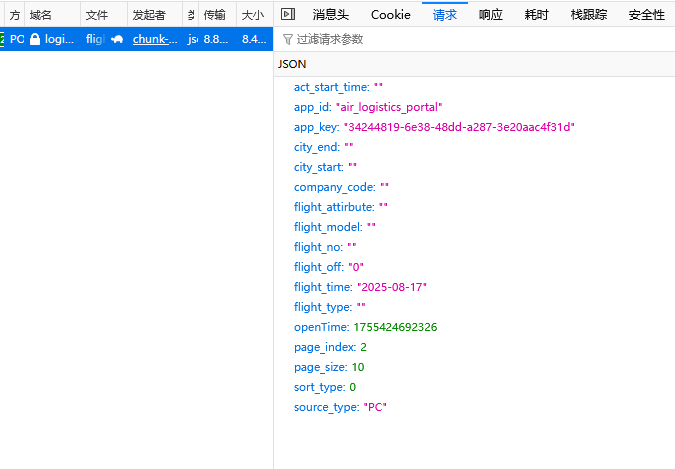This screenshot has width=675, height=469.
Task: Click the lock icon in the request row
Action: (35, 39)
